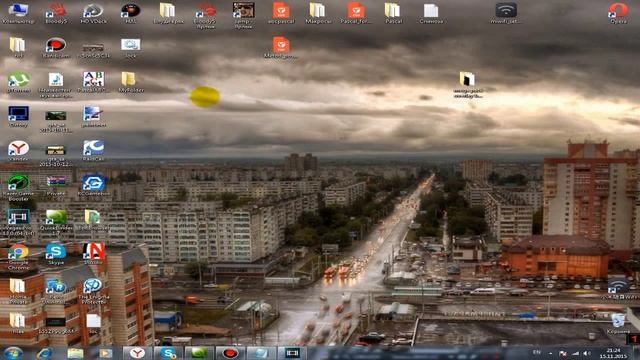
Task: Open Windows Media Player from taskbar
Action: (105, 353)
